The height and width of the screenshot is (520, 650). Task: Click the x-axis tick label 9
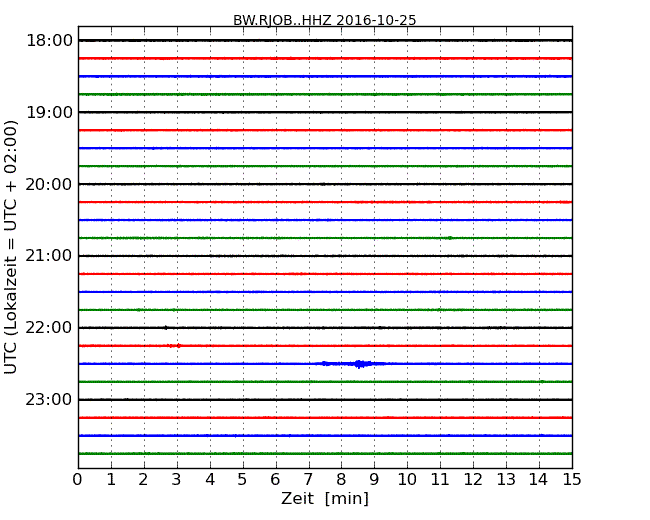point(374,479)
